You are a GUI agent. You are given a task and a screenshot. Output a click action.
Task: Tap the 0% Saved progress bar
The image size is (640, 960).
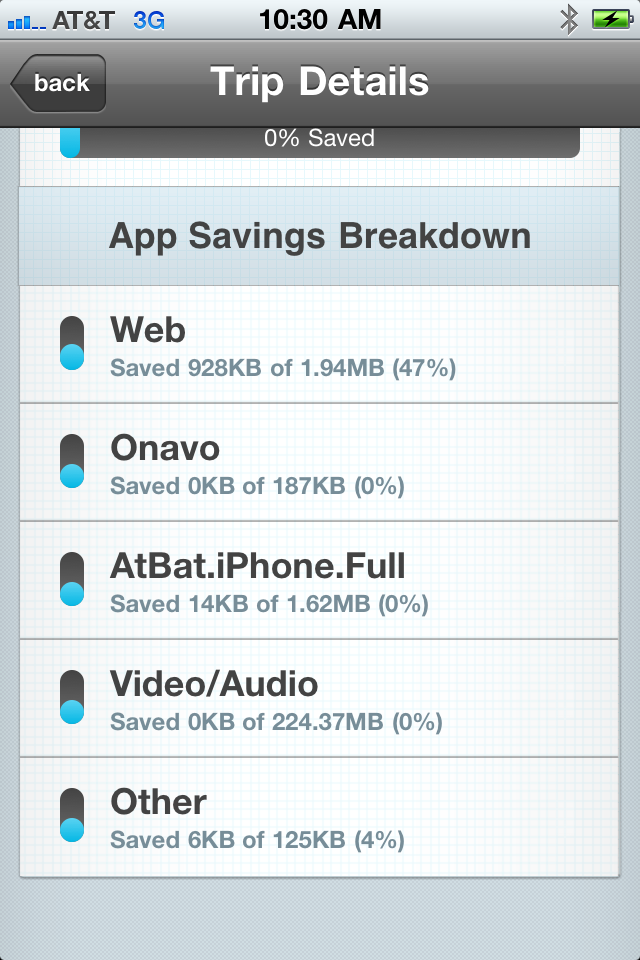click(320, 139)
